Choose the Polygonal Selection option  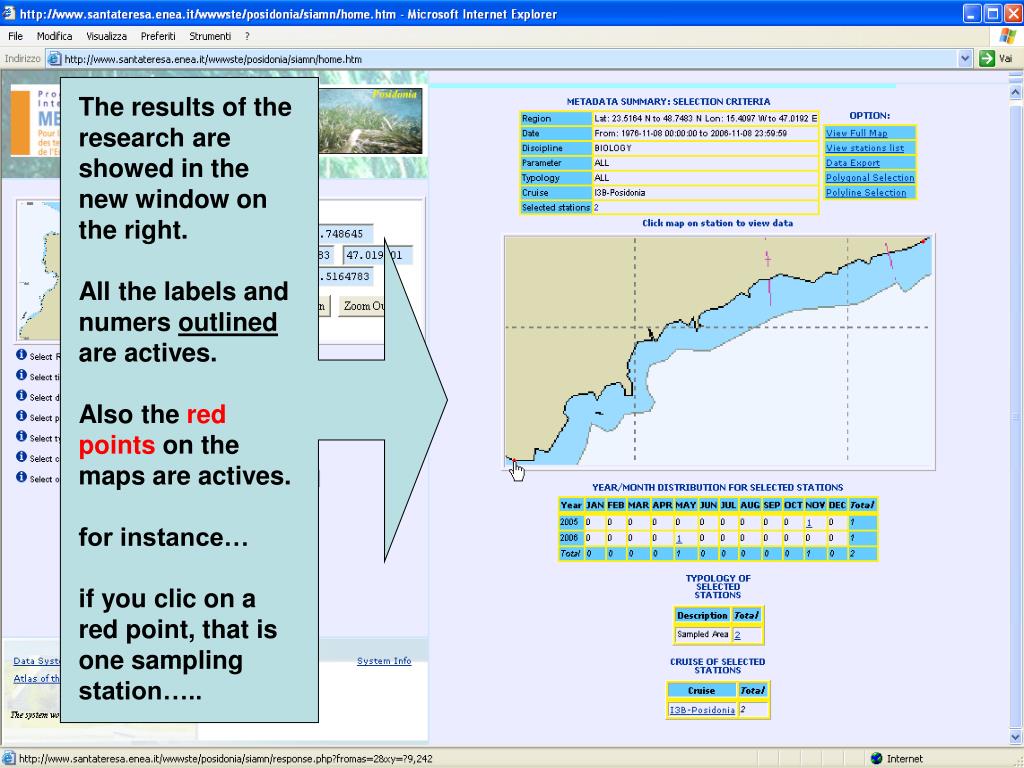tap(870, 178)
